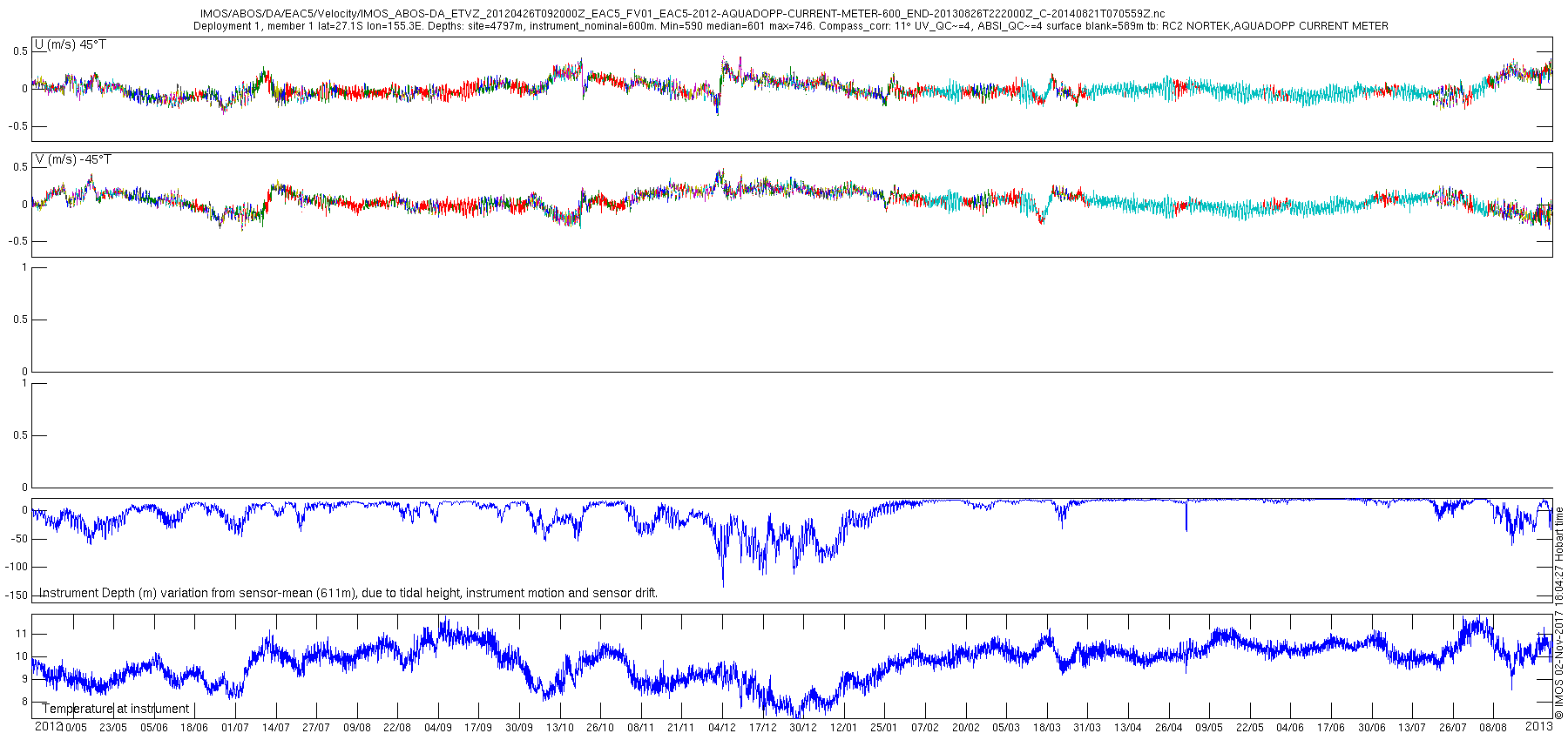Click the '04/06' date tick label
This screenshot has width=1568, height=740.
(1290, 728)
